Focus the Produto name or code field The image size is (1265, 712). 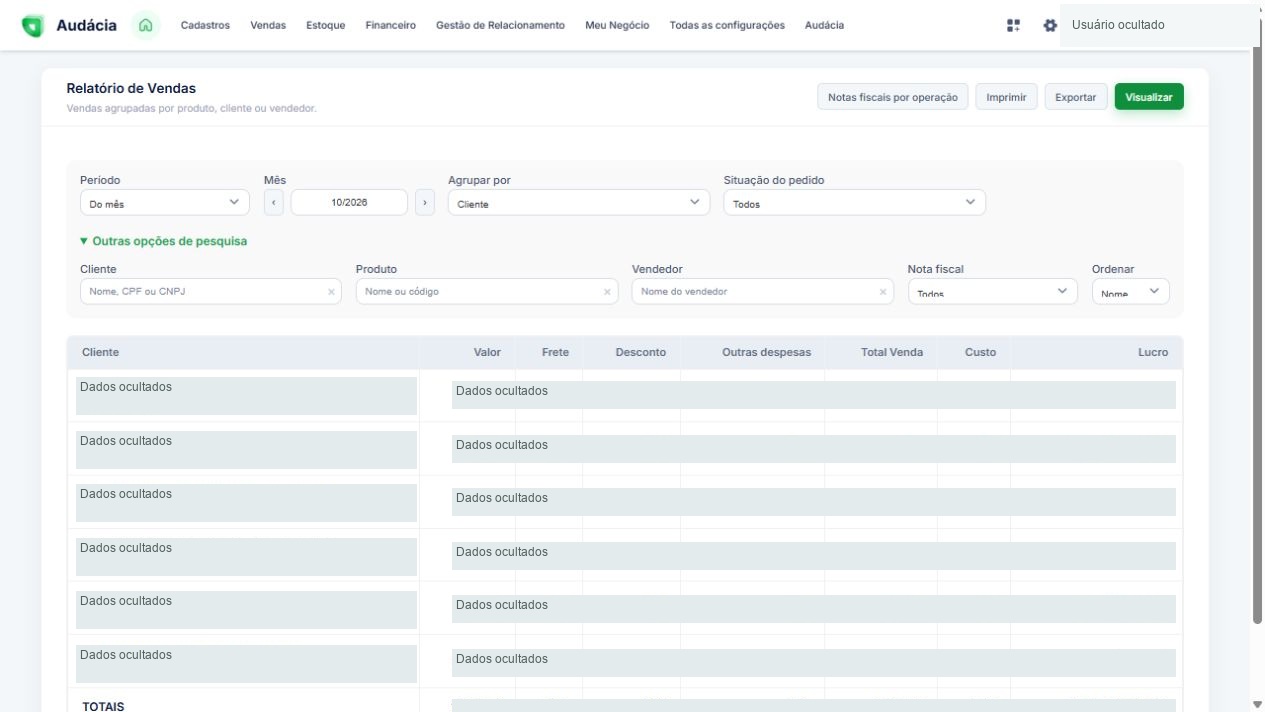tap(486, 292)
